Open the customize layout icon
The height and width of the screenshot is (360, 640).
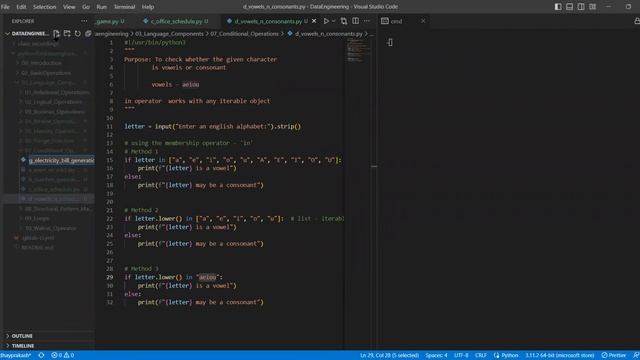593,7
